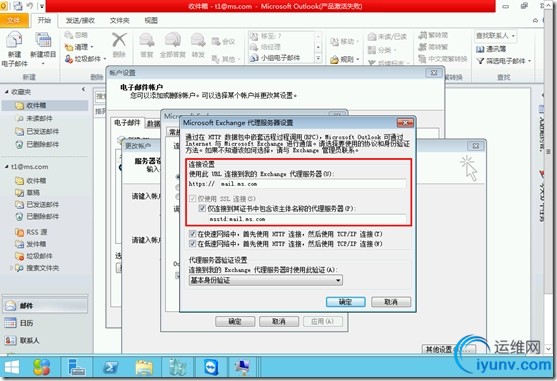The height and width of the screenshot is (381, 557).
Task: Click 取消 in Exchange proxy settings dialog
Action: pos(391,302)
